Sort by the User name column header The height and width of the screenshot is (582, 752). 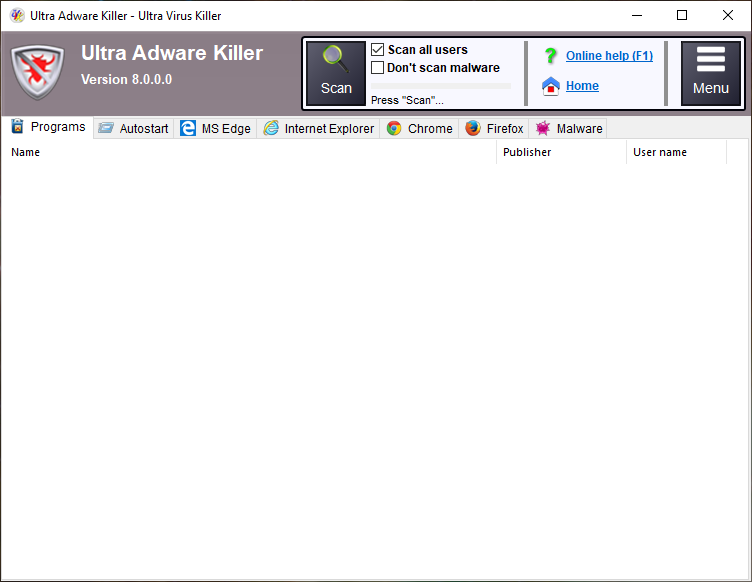click(x=676, y=152)
